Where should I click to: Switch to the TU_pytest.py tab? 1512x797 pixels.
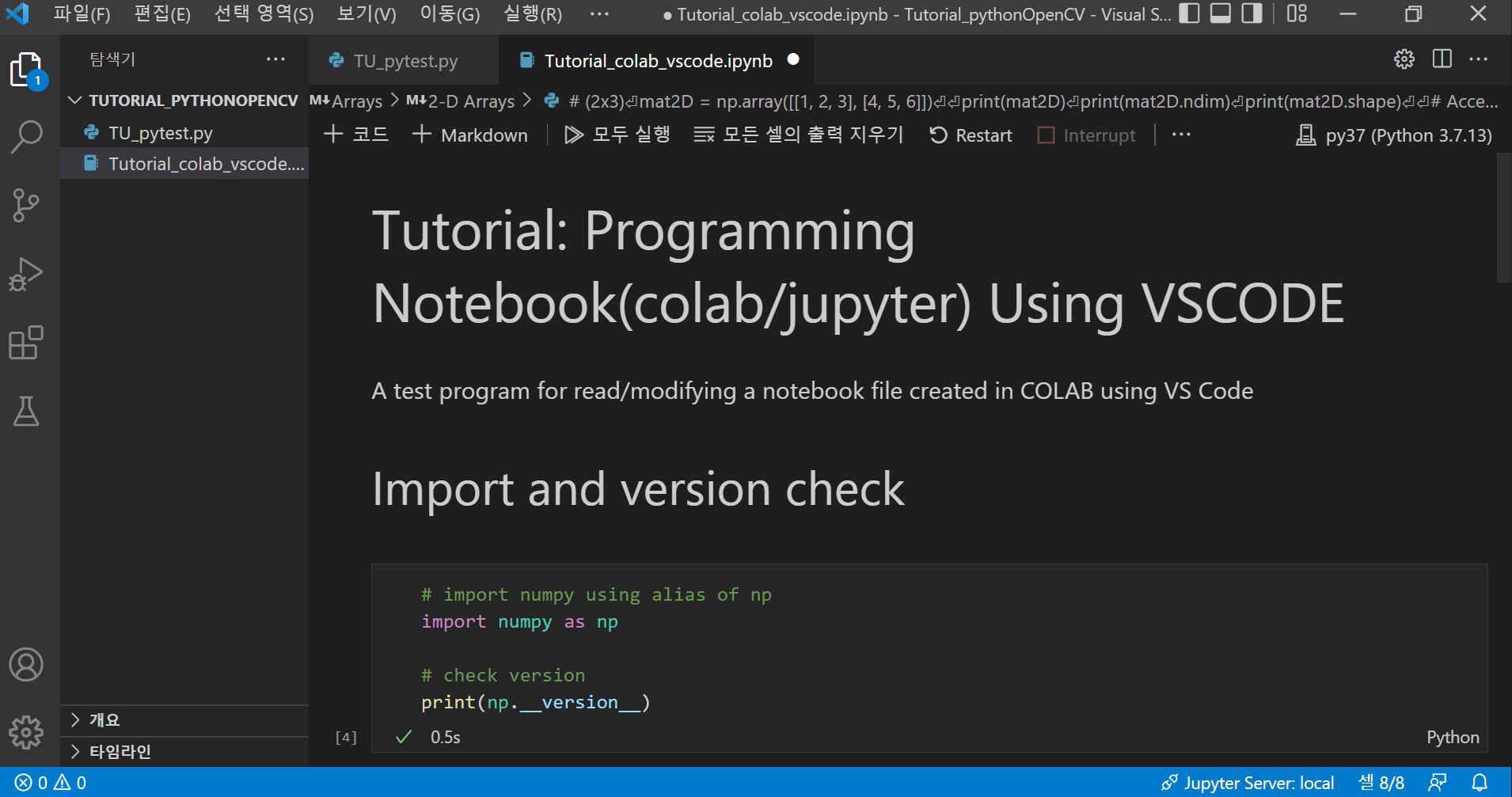[405, 61]
